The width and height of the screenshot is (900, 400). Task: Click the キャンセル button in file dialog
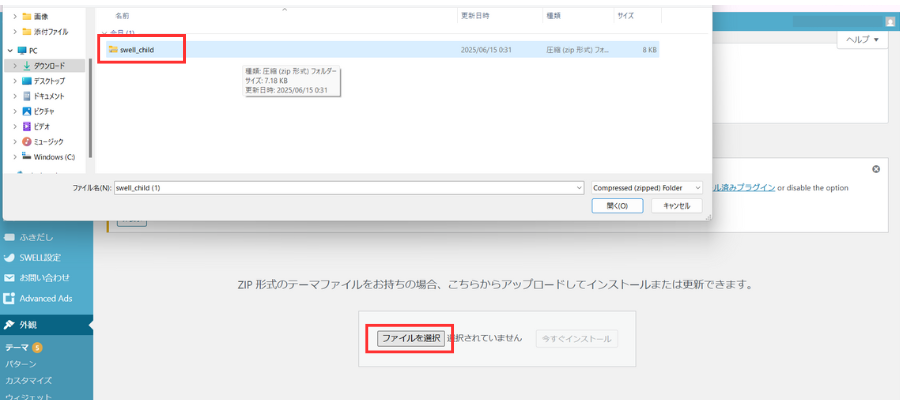point(676,205)
